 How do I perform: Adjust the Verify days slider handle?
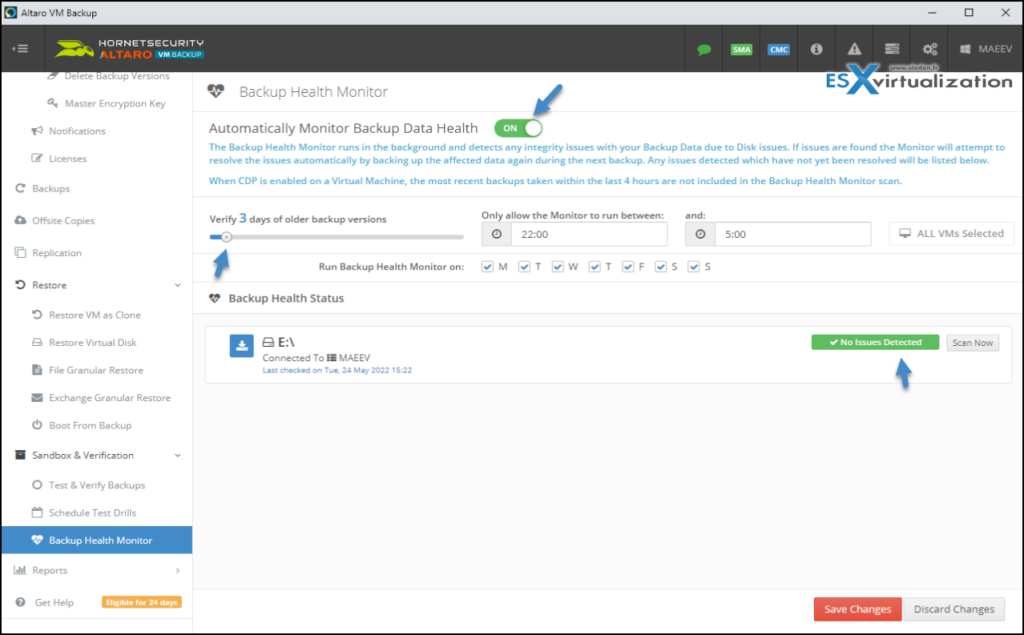pos(226,237)
